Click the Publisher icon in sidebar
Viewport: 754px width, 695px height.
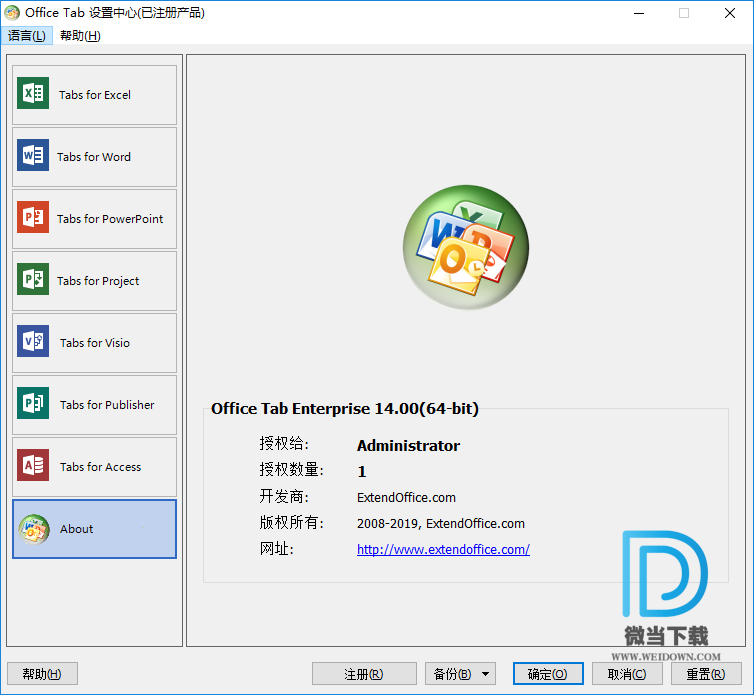(x=33, y=403)
